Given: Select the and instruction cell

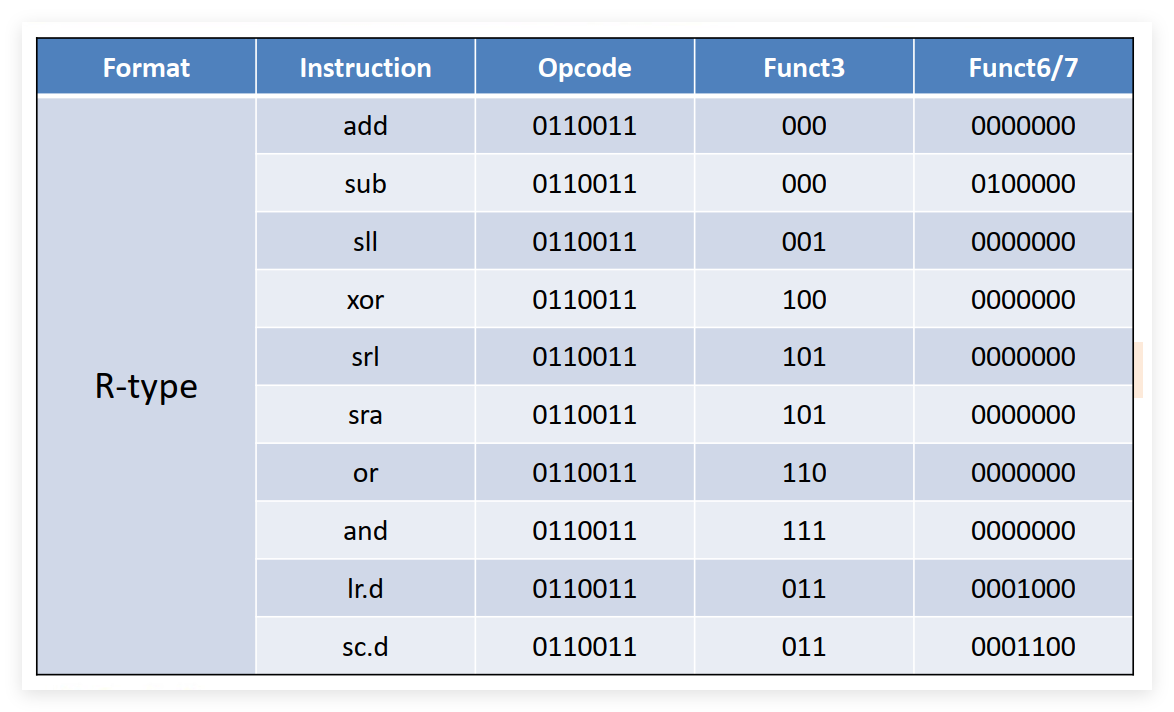Looking at the screenshot, I should pyautogui.click(x=365, y=531).
